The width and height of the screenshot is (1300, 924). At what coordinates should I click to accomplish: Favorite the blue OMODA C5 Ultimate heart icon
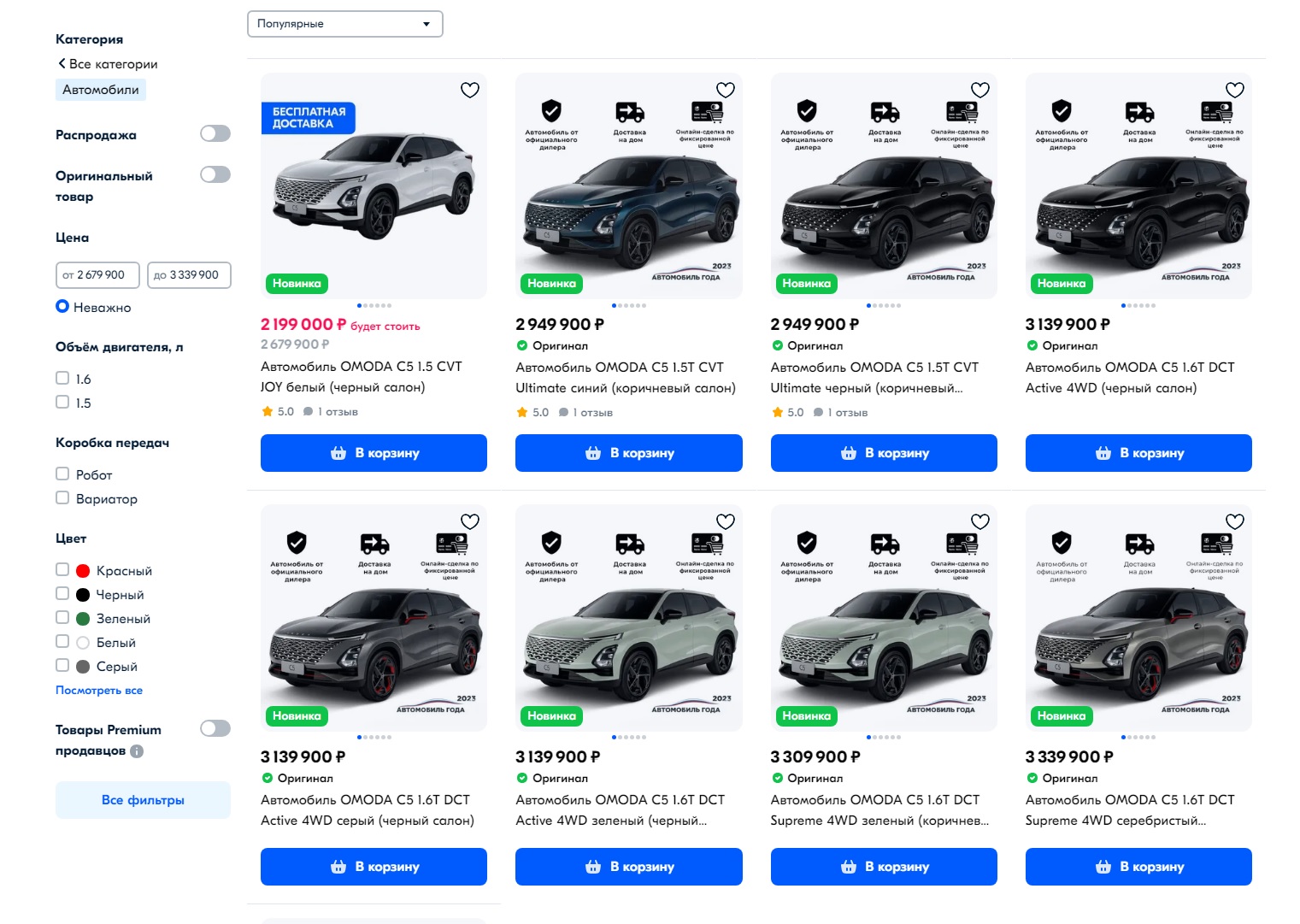(726, 90)
